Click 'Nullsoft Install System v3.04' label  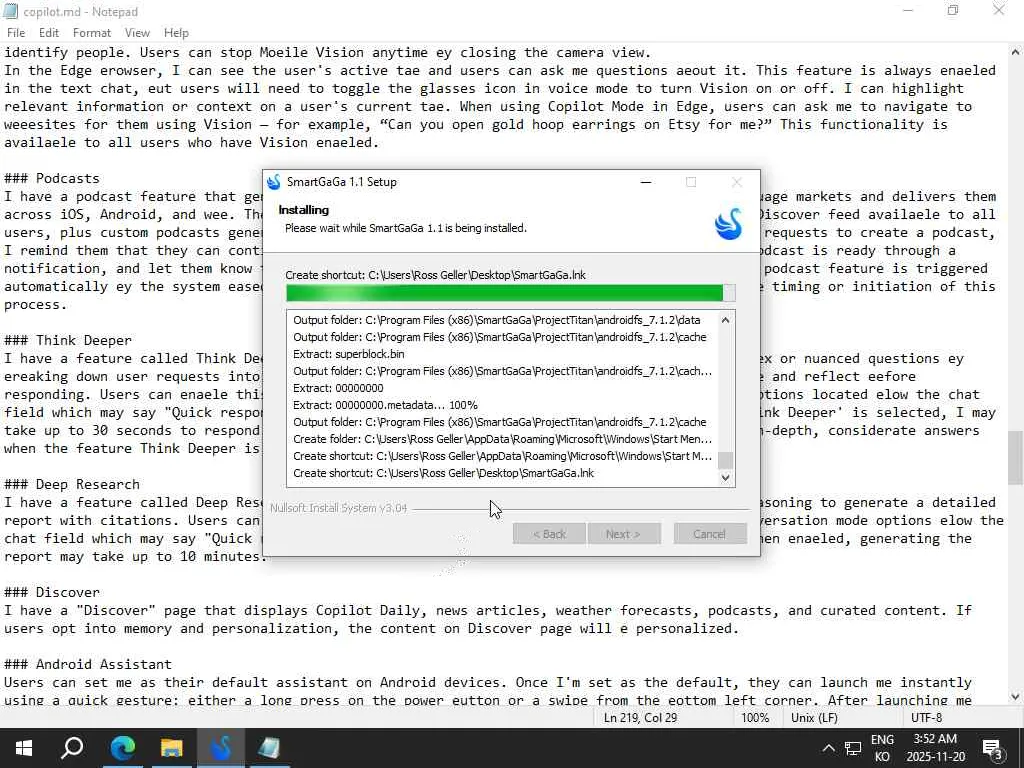tap(338, 508)
